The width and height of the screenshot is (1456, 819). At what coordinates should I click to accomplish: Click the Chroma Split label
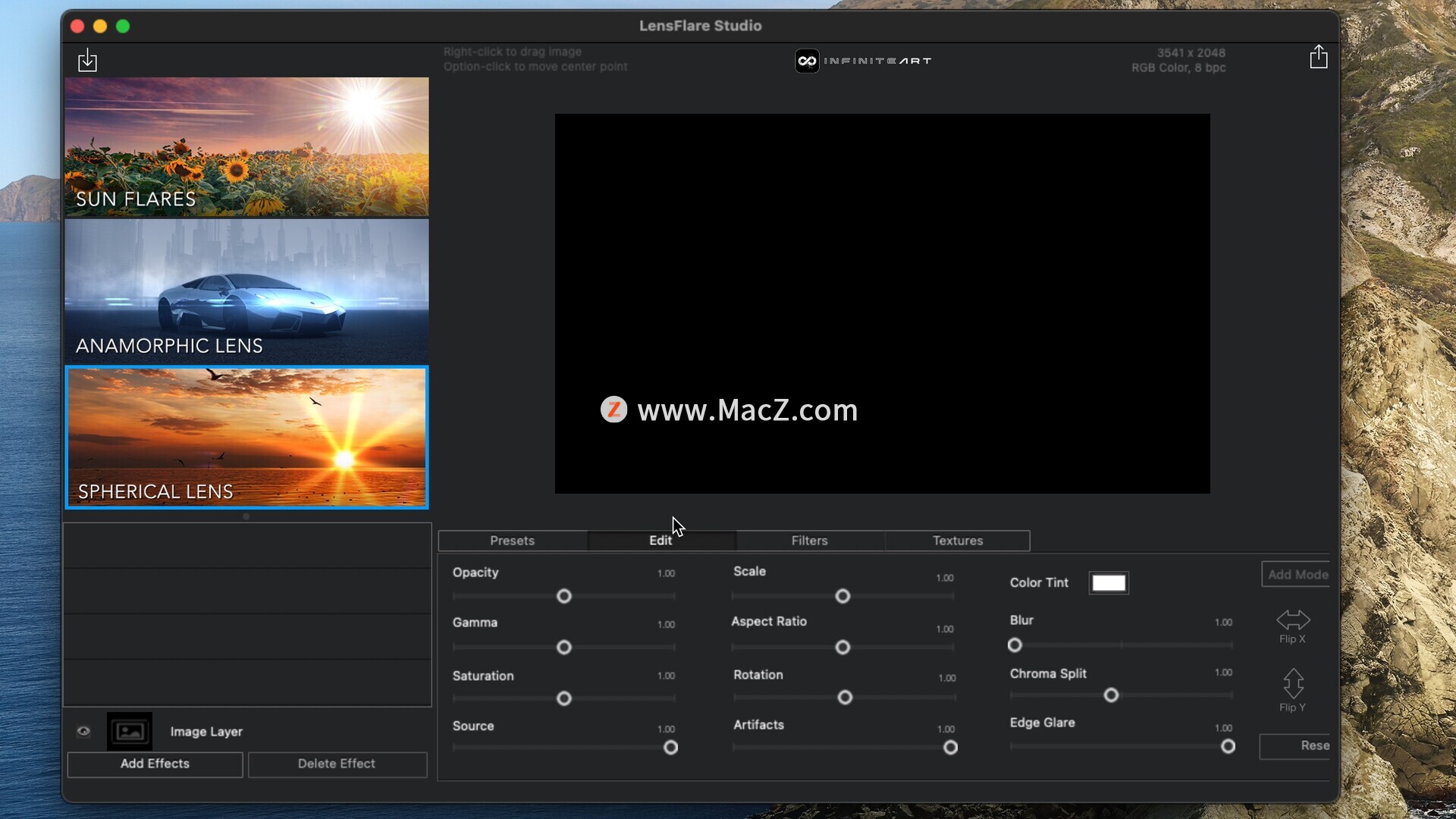pos(1048,673)
